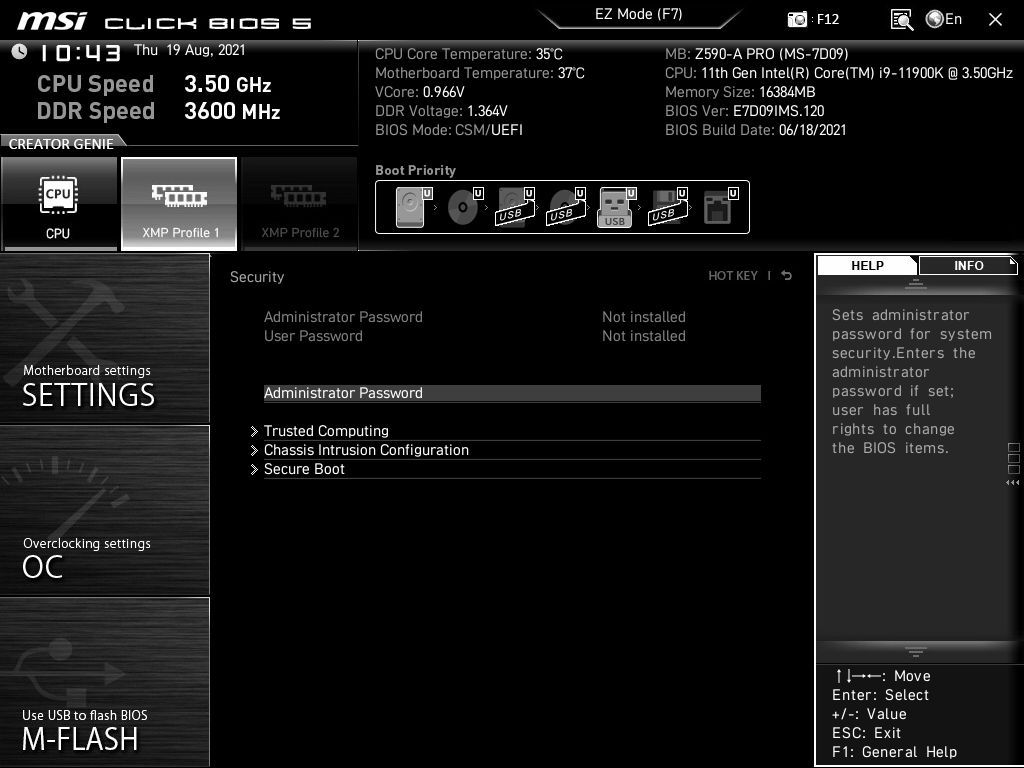The image size is (1024, 768).
Task: Toggle XMP Profile 1
Action: pyautogui.click(x=179, y=204)
